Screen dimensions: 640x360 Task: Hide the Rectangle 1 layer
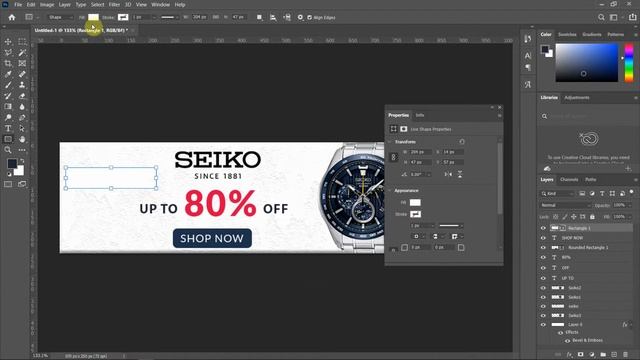click(x=543, y=228)
